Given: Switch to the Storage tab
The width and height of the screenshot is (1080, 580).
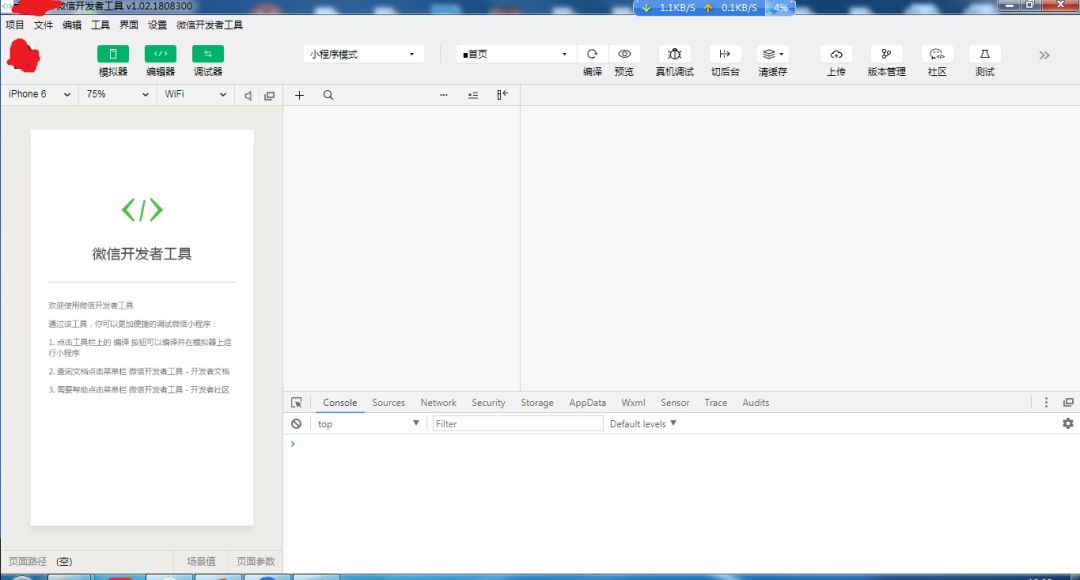Looking at the screenshot, I should tap(537, 402).
